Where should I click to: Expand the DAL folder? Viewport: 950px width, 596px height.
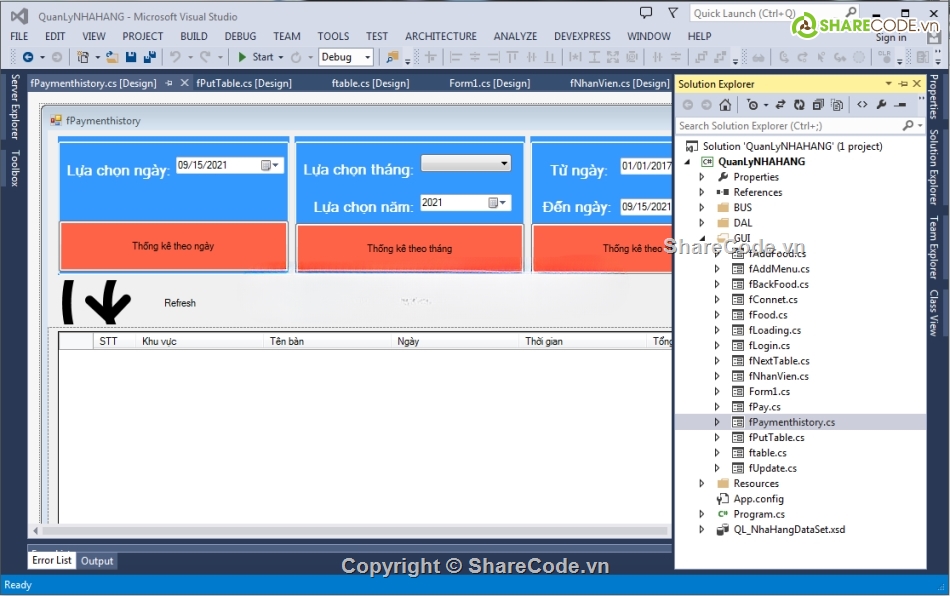(x=702, y=222)
